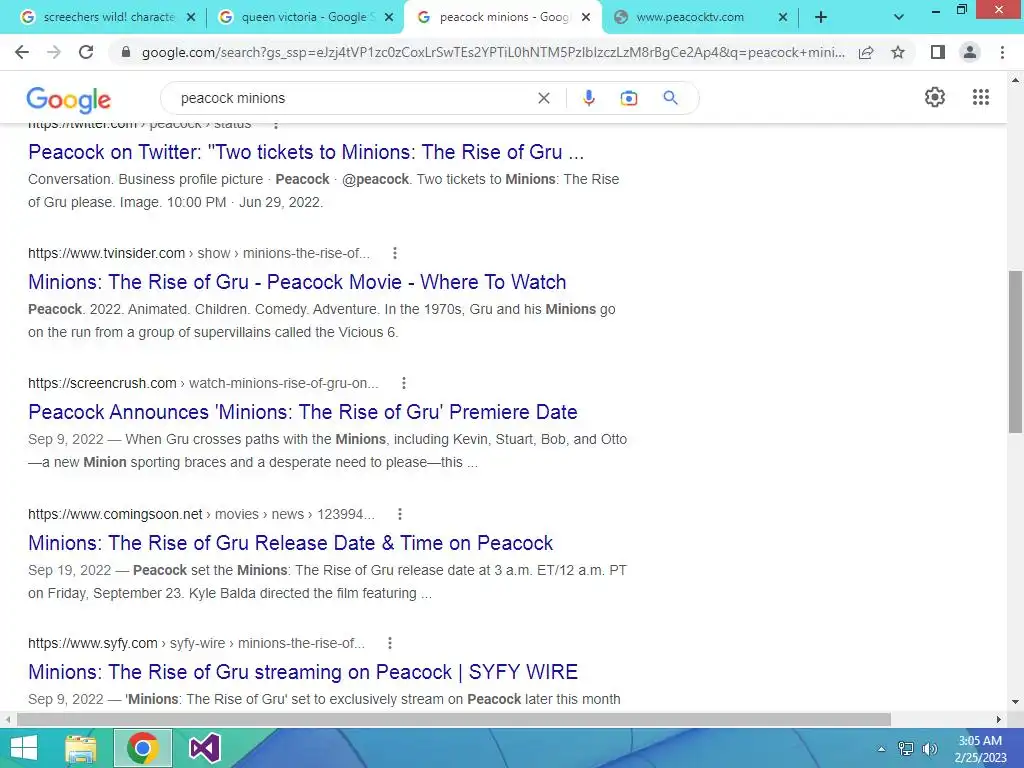The image size is (1024, 768).
Task: Show hidden system tray icons
Action: (x=882, y=749)
